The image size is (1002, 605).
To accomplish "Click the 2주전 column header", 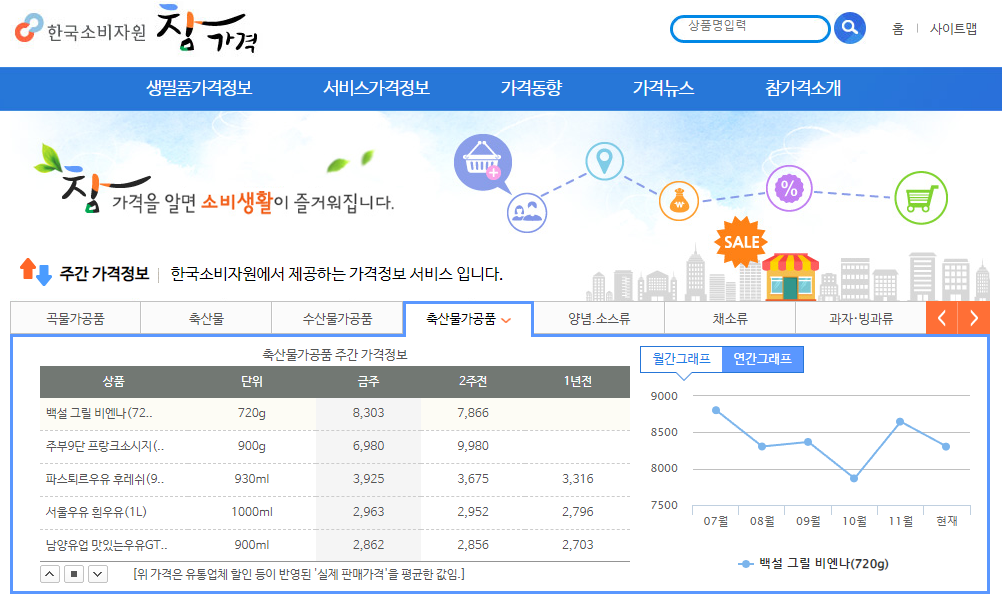I will (x=473, y=381).
